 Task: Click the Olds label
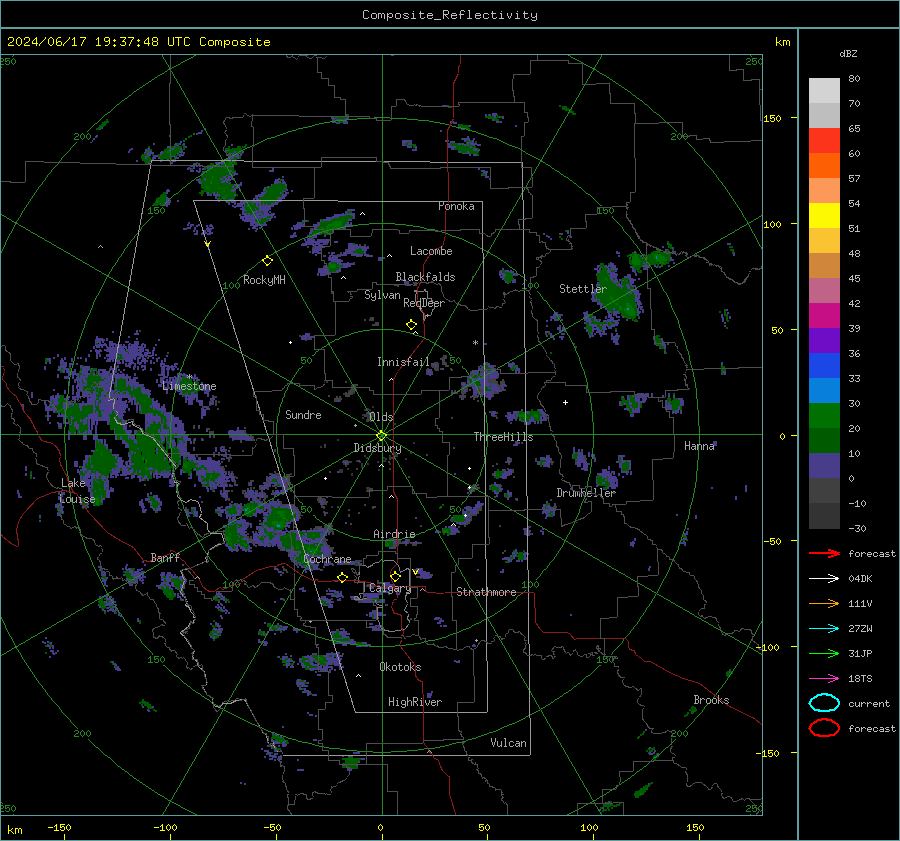(381, 417)
